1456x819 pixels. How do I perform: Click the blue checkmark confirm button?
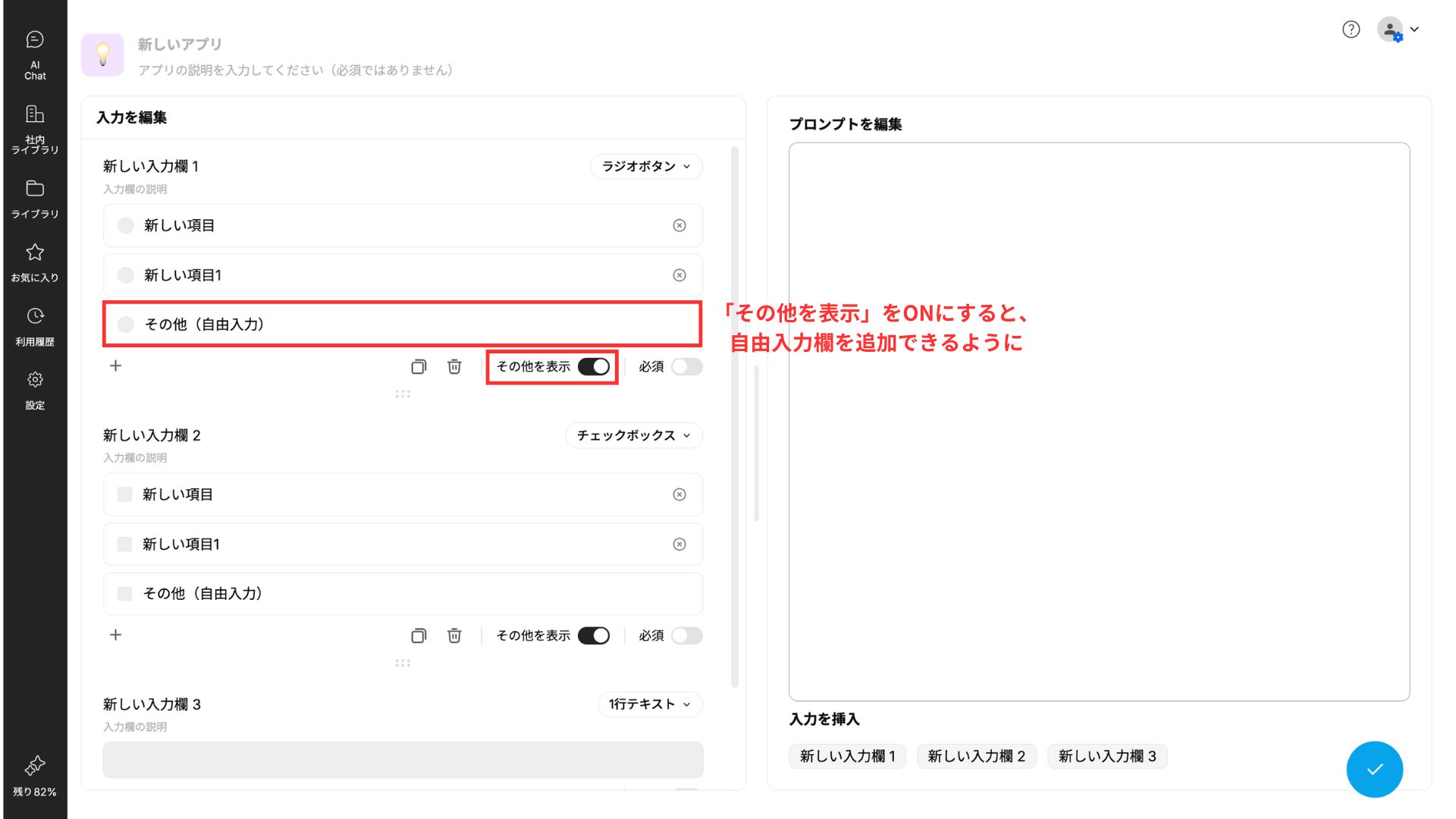1374,769
